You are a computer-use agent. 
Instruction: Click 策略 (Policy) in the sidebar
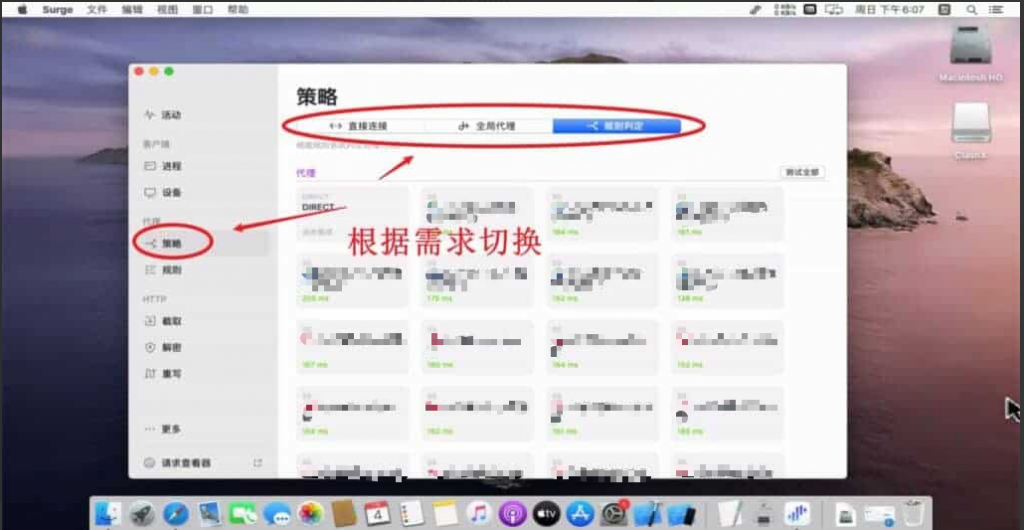tap(170, 243)
